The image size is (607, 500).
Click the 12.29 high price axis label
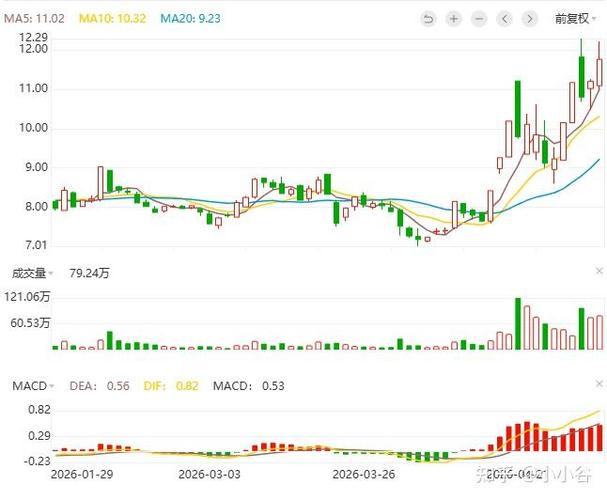(x=34, y=38)
